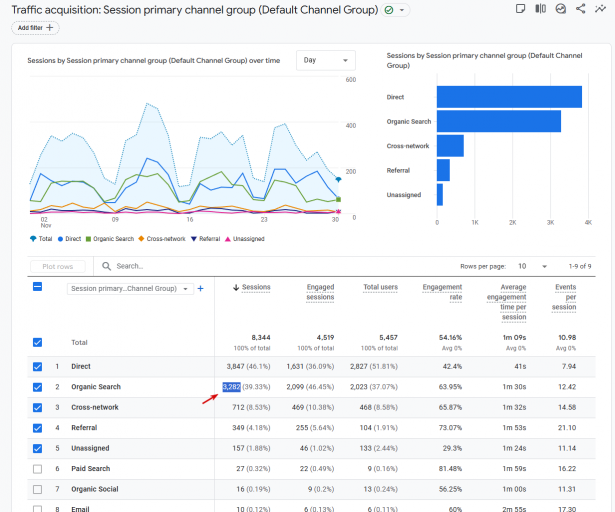
Task: Expand the Rows per page dropdown
Action: click(532, 267)
